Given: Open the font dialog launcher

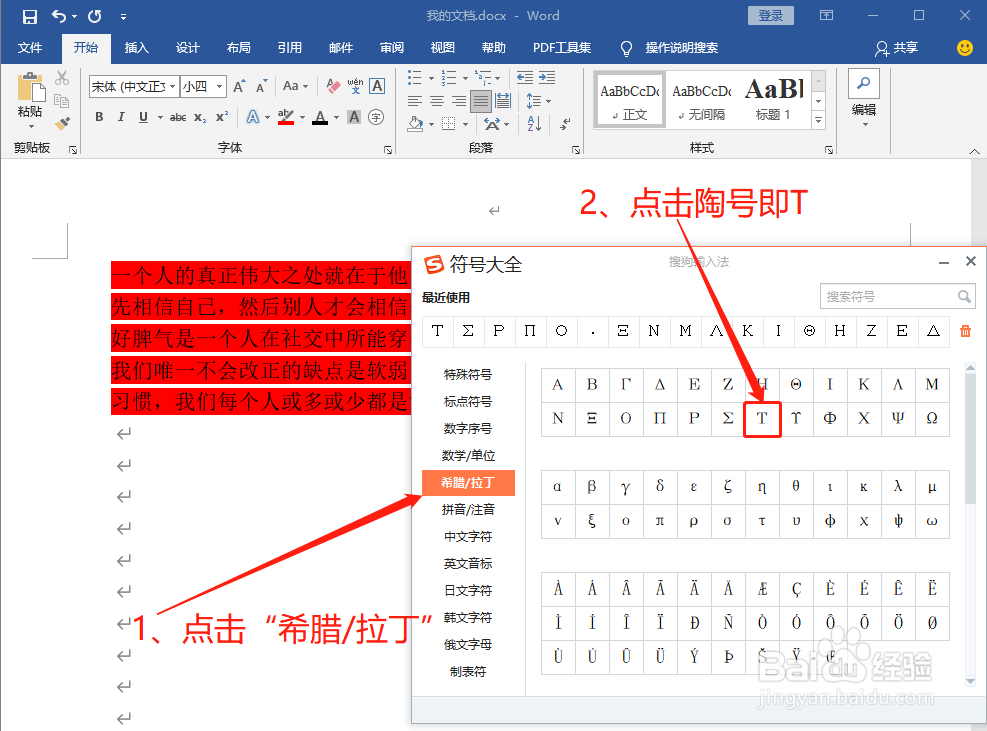Looking at the screenshot, I should point(388,150).
